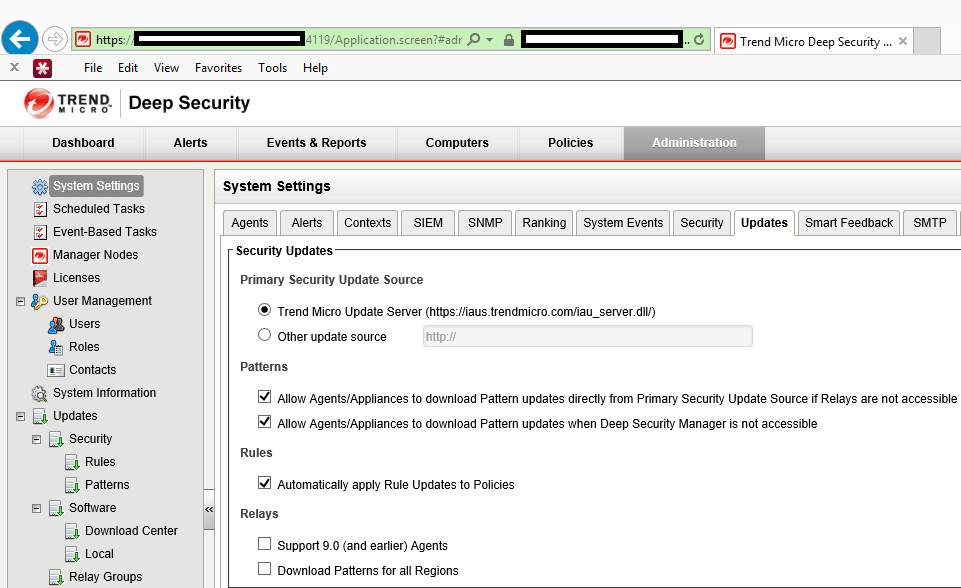
Task: Click the refresh icon in address bar
Action: click(699, 40)
